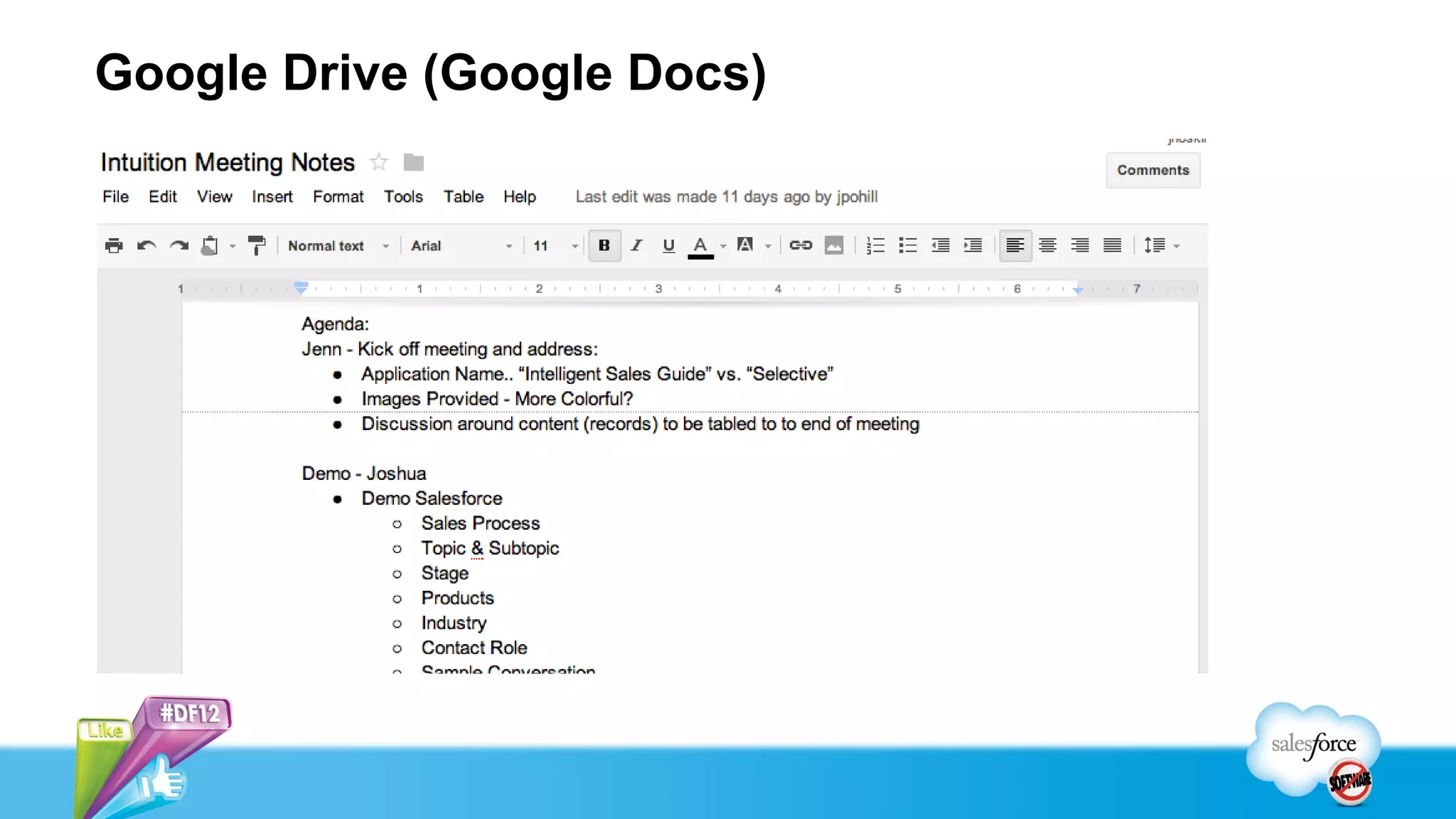Open the View menu

coord(215,197)
